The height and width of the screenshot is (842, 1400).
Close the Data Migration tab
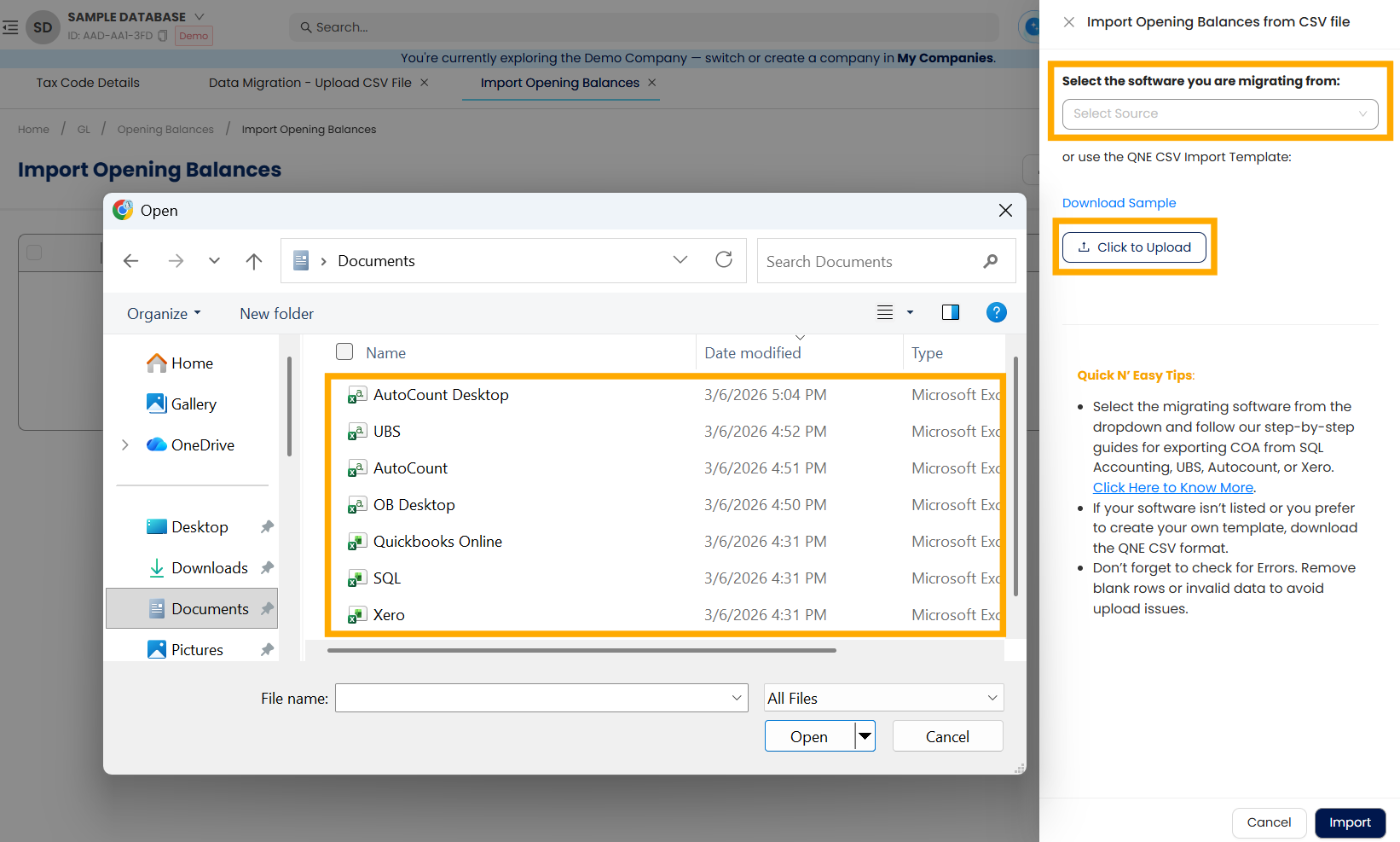click(425, 83)
